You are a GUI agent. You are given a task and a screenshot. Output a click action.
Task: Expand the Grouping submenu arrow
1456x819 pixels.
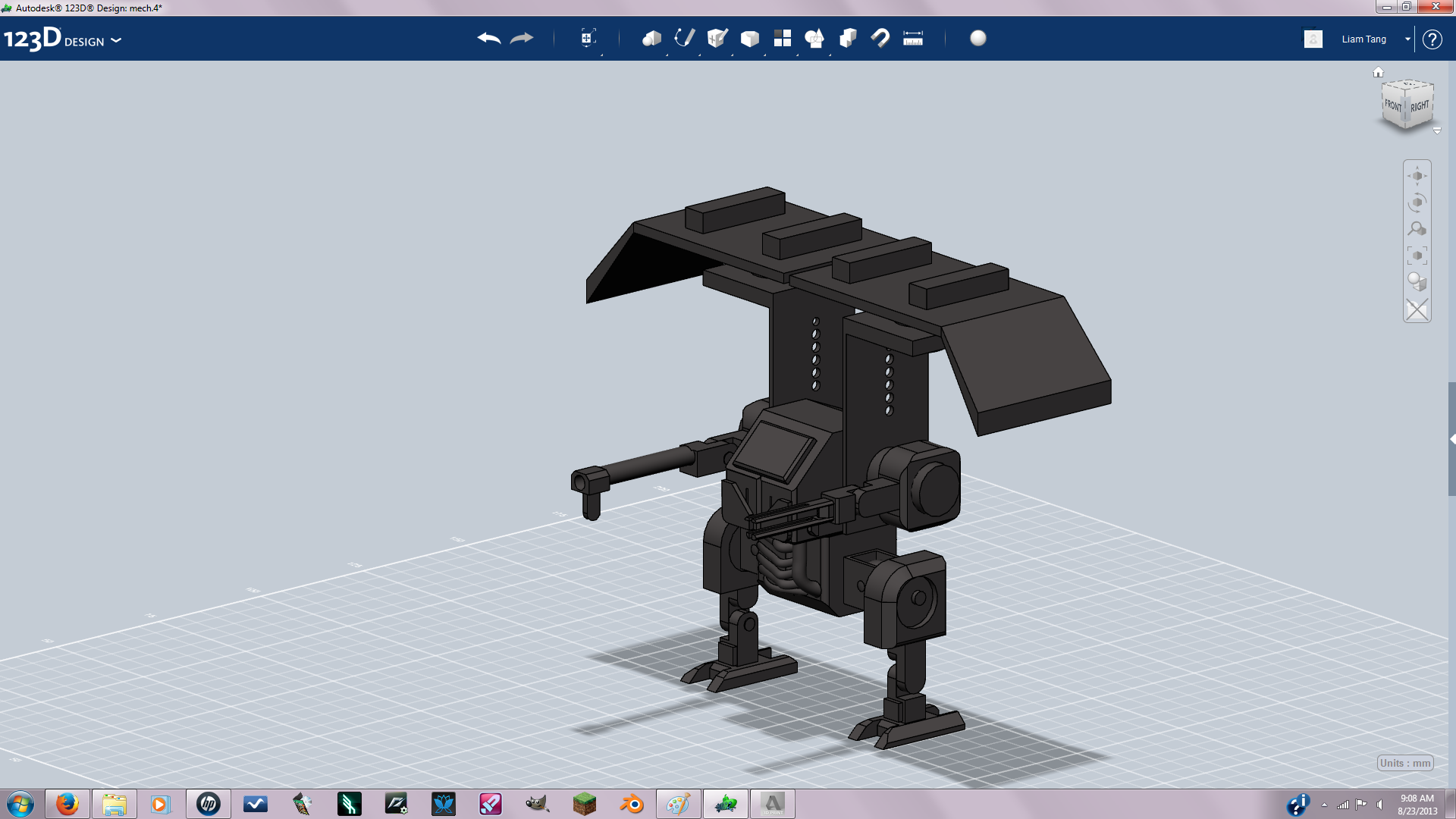click(x=830, y=55)
